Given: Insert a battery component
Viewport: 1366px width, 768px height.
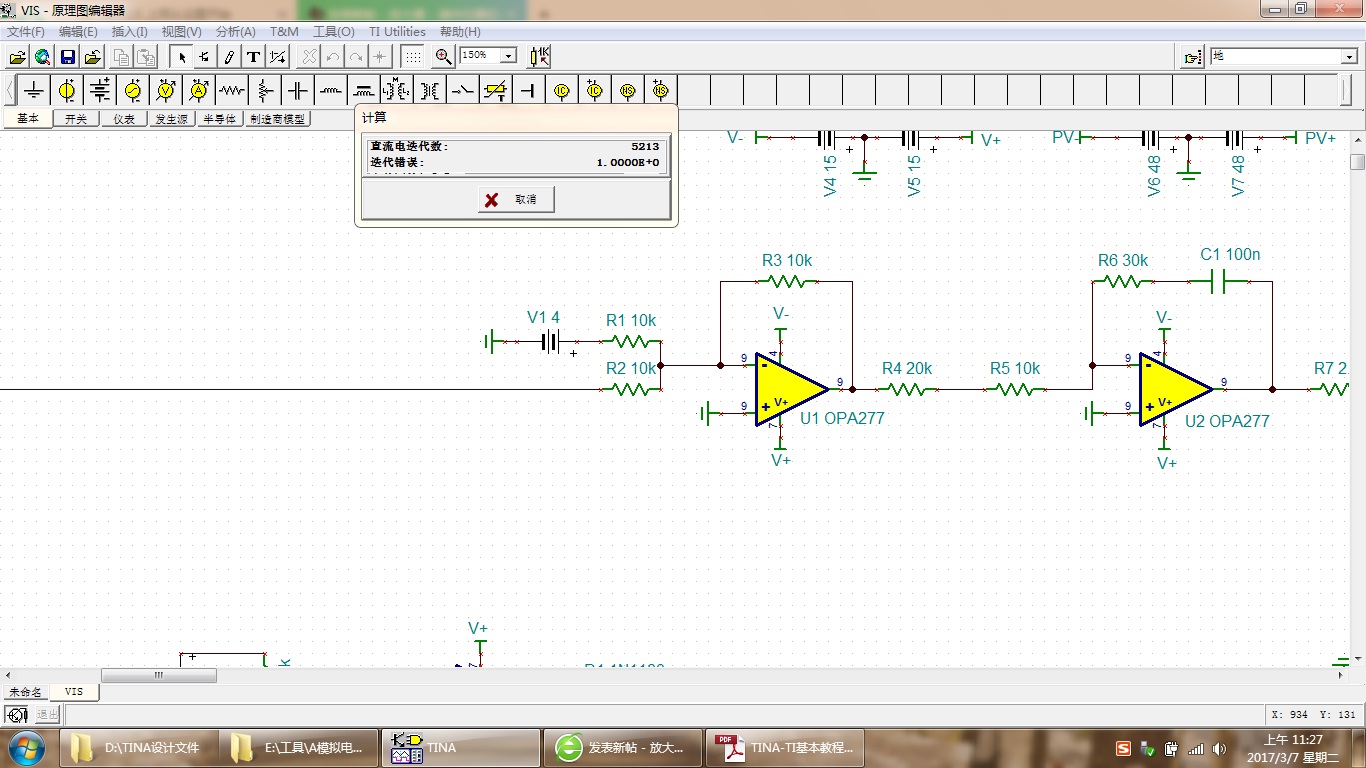Looking at the screenshot, I should 100,91.
